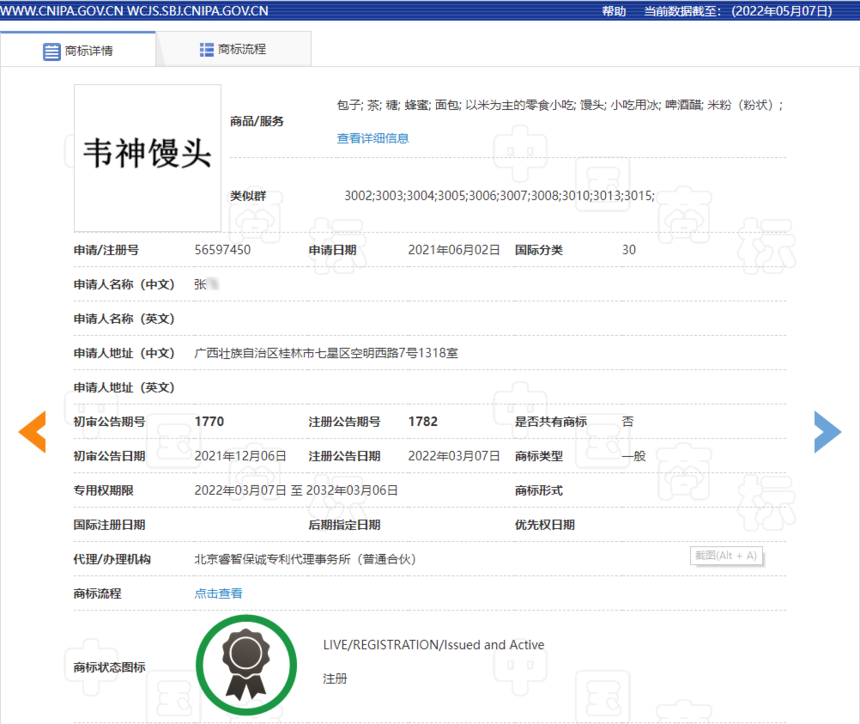Click the 截图(Alt + A) button

[726, 556]
